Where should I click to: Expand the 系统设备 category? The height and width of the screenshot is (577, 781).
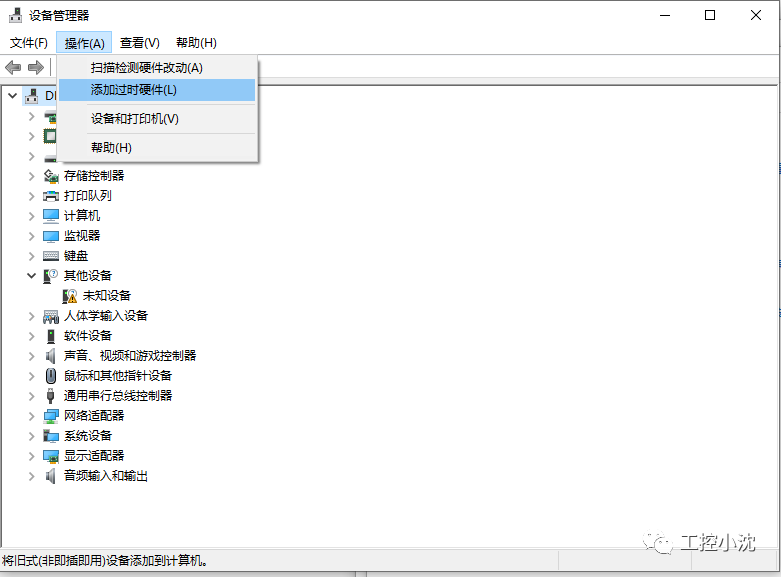click(31, 436)
